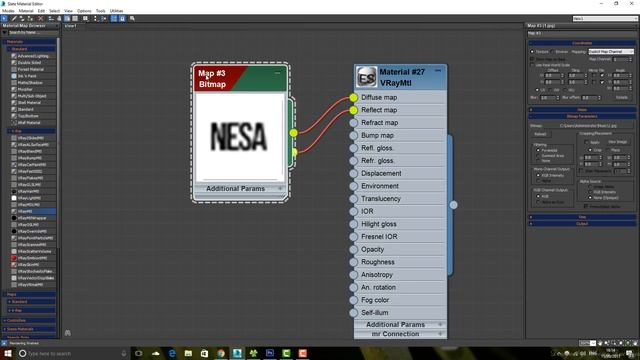The width and height of the screenshot is (640, 360).
Task: Enable Use Real-World Scale checkbox
Action: [x=532, y=65]
